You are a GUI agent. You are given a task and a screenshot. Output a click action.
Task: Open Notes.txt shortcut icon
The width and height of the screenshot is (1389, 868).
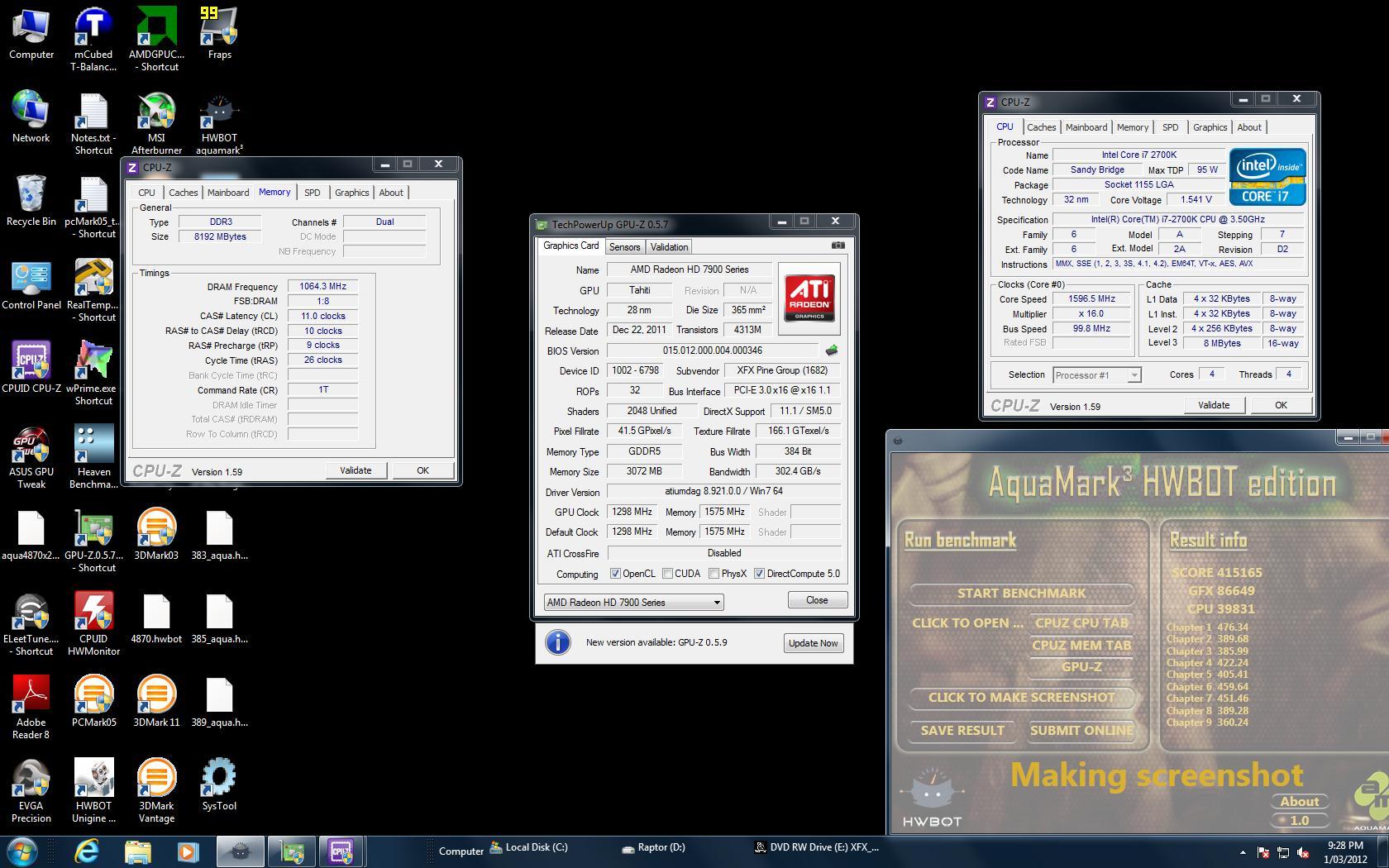click(x=93, y=122)
